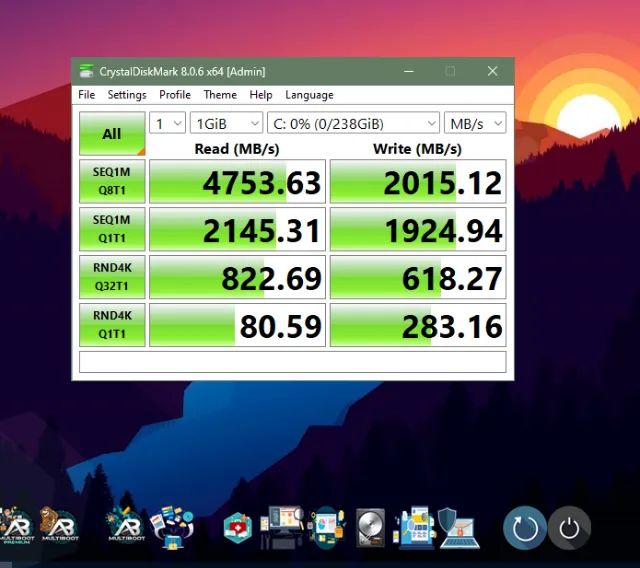Screen dimensions: 640x568
Task: Open the File menu
Action: pos(87,95)
